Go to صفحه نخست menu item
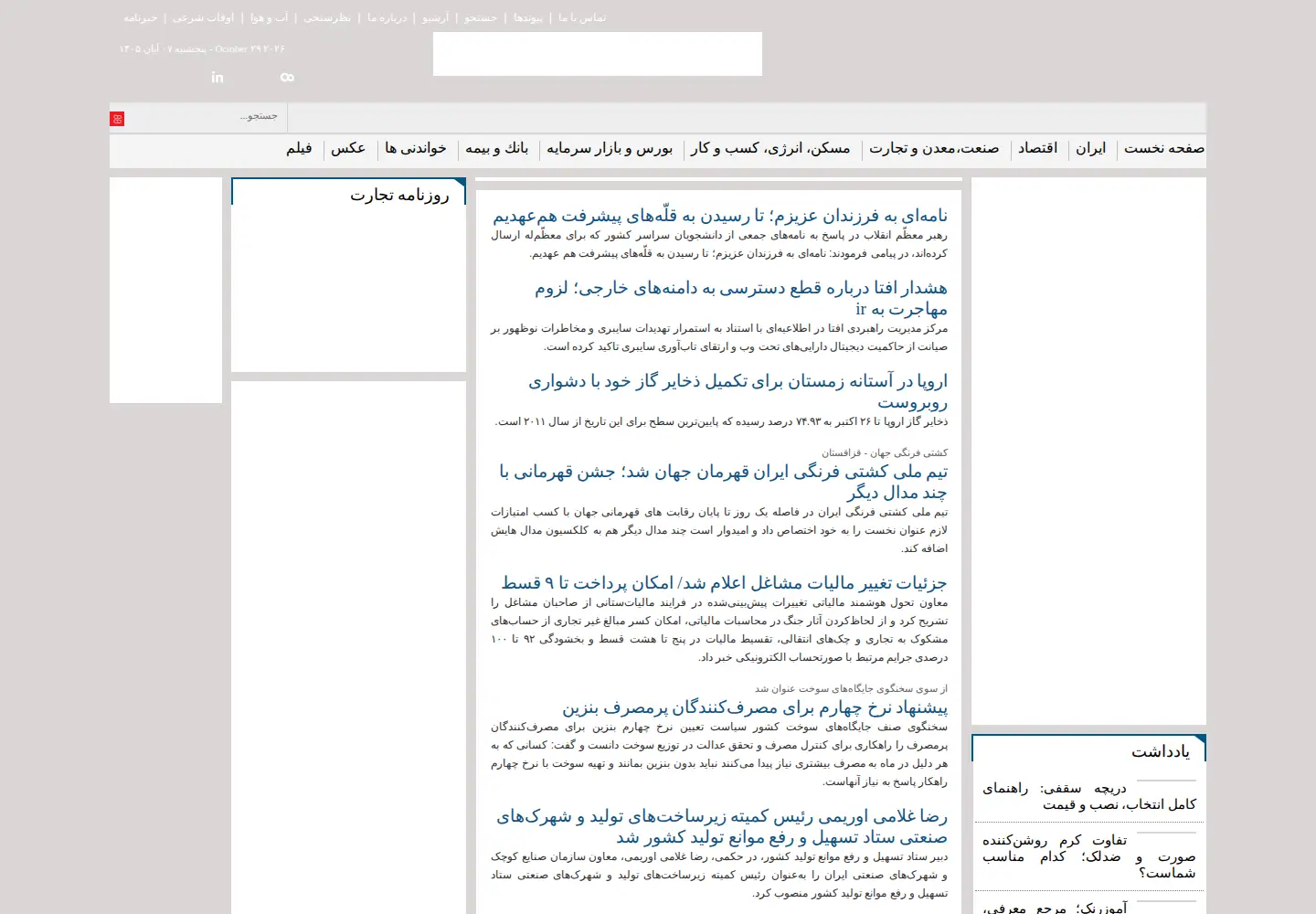Screen dimensions: 1316x914 click(x=1164, y=148)
